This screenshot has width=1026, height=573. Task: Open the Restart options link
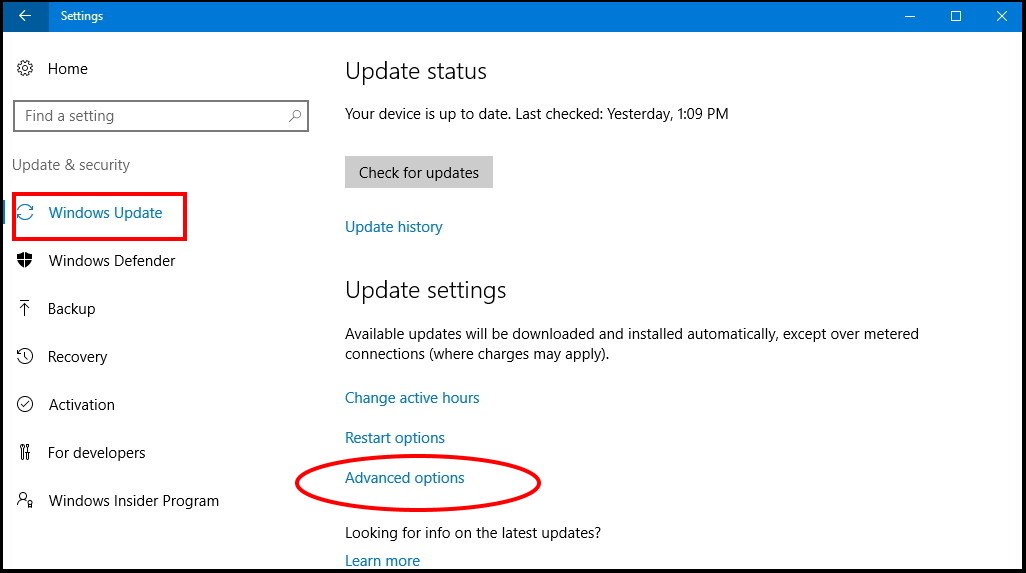(x=395, y=438)
